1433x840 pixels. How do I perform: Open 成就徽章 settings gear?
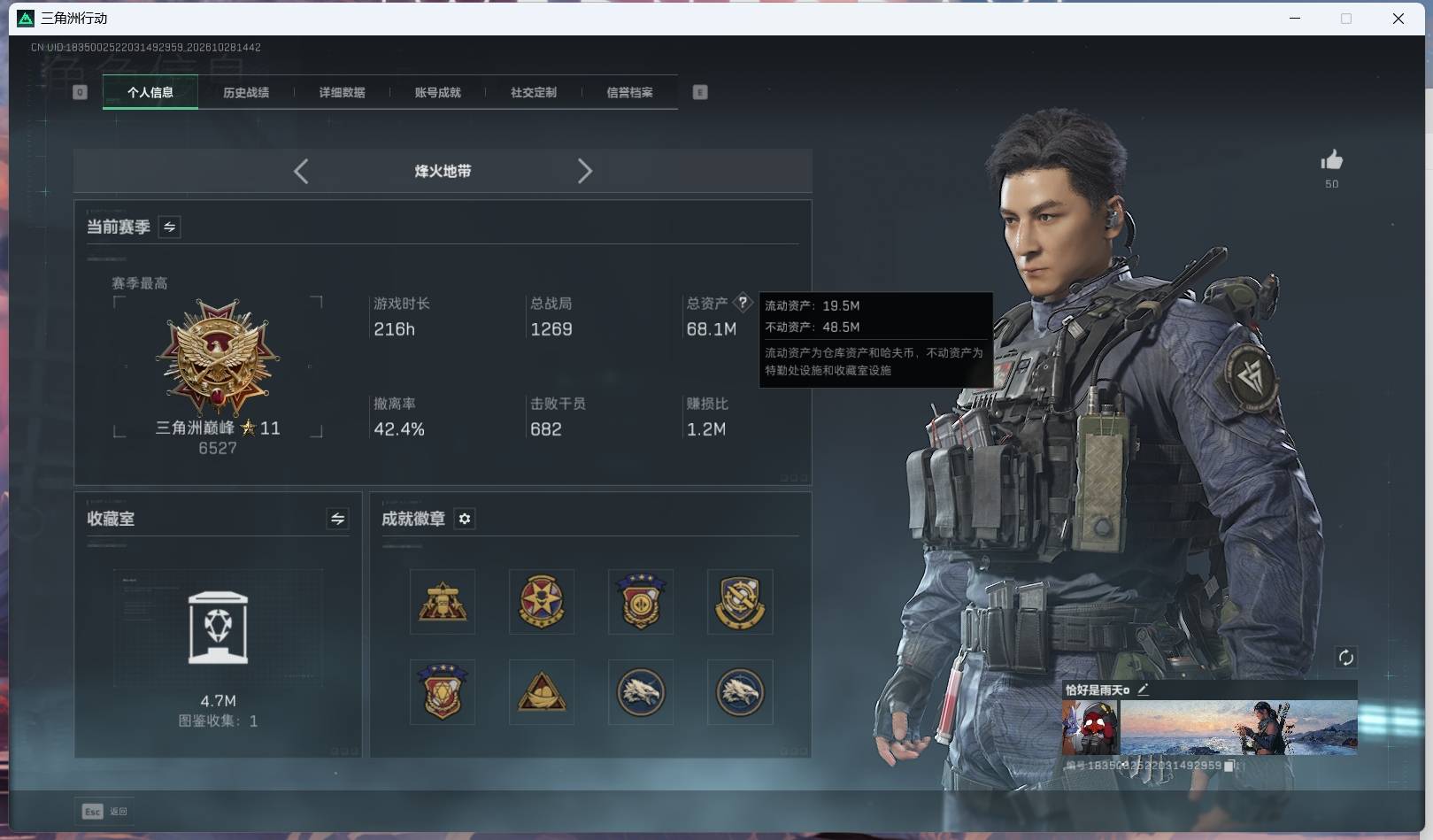(x=465, y=519)
